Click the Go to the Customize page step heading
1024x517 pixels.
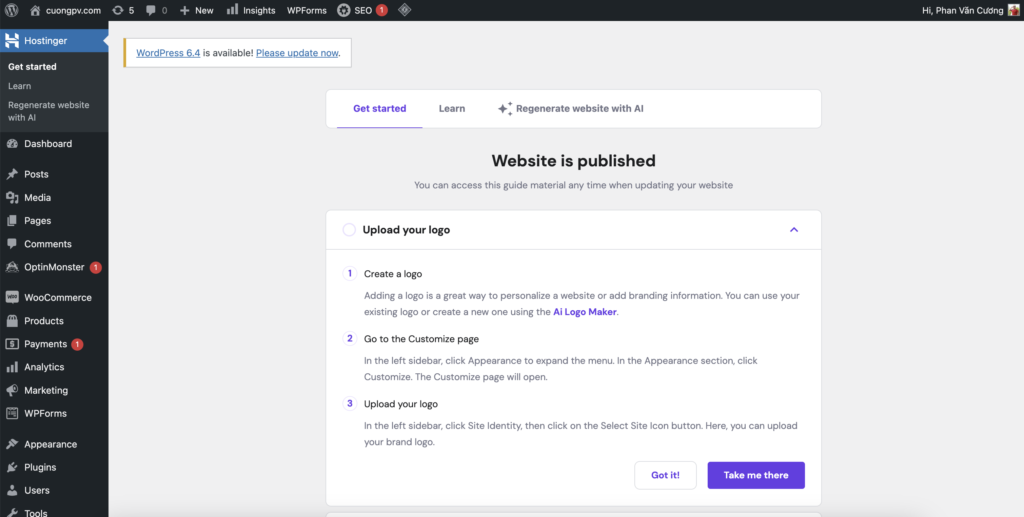pos(421,339)
